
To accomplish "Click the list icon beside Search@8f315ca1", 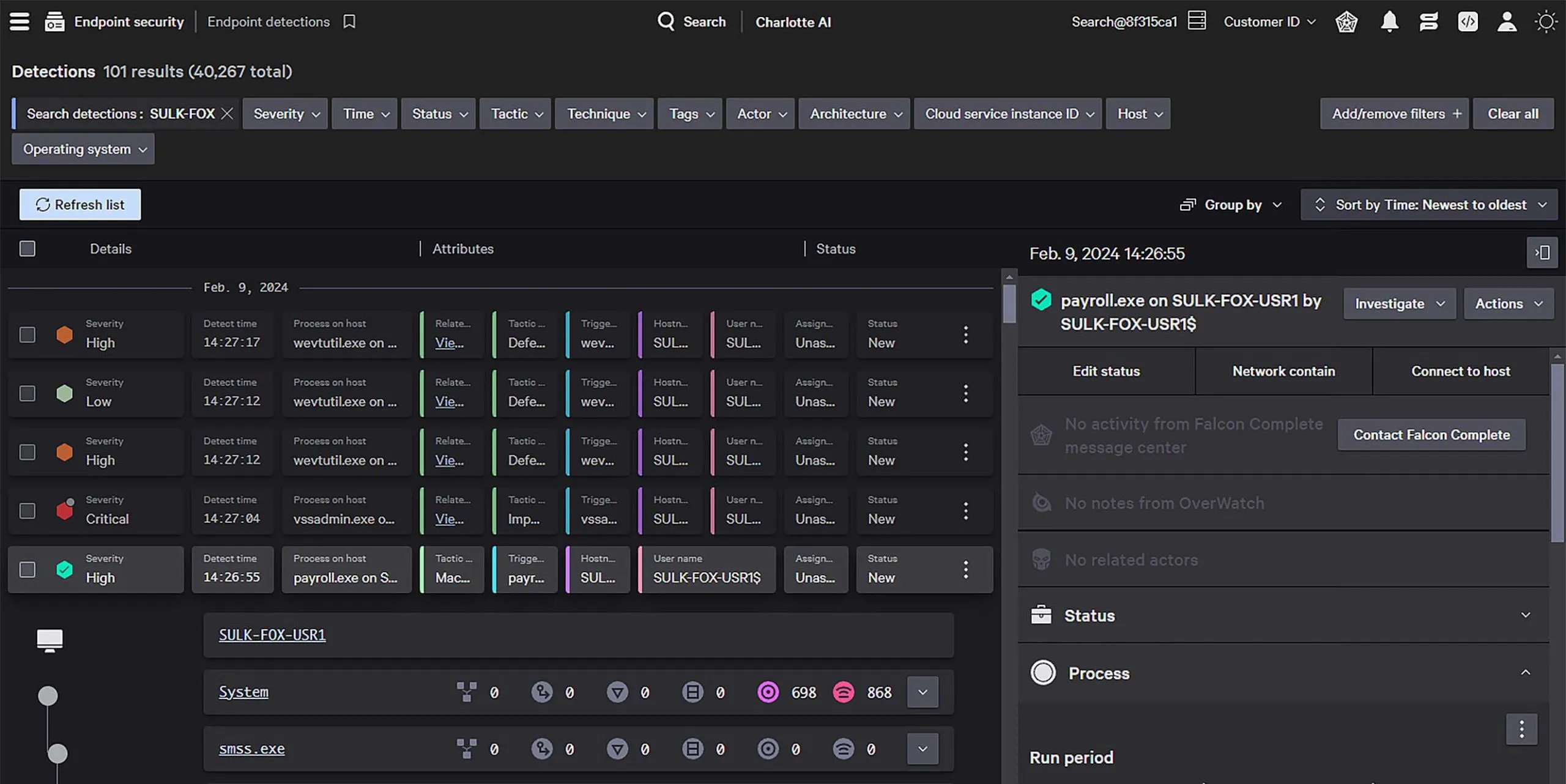I will coord(1197,21).
